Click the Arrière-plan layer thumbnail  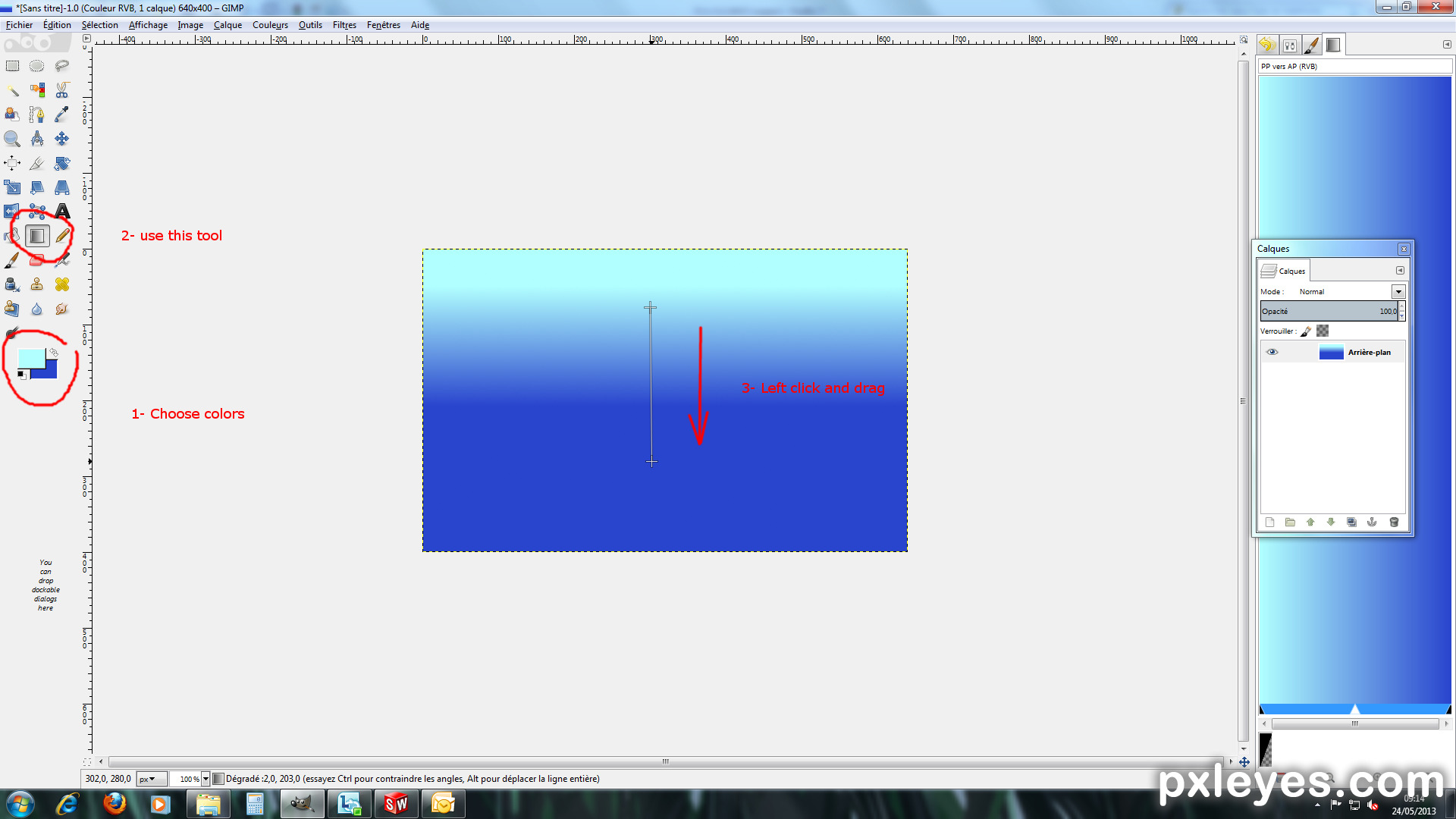(1331, 352)
